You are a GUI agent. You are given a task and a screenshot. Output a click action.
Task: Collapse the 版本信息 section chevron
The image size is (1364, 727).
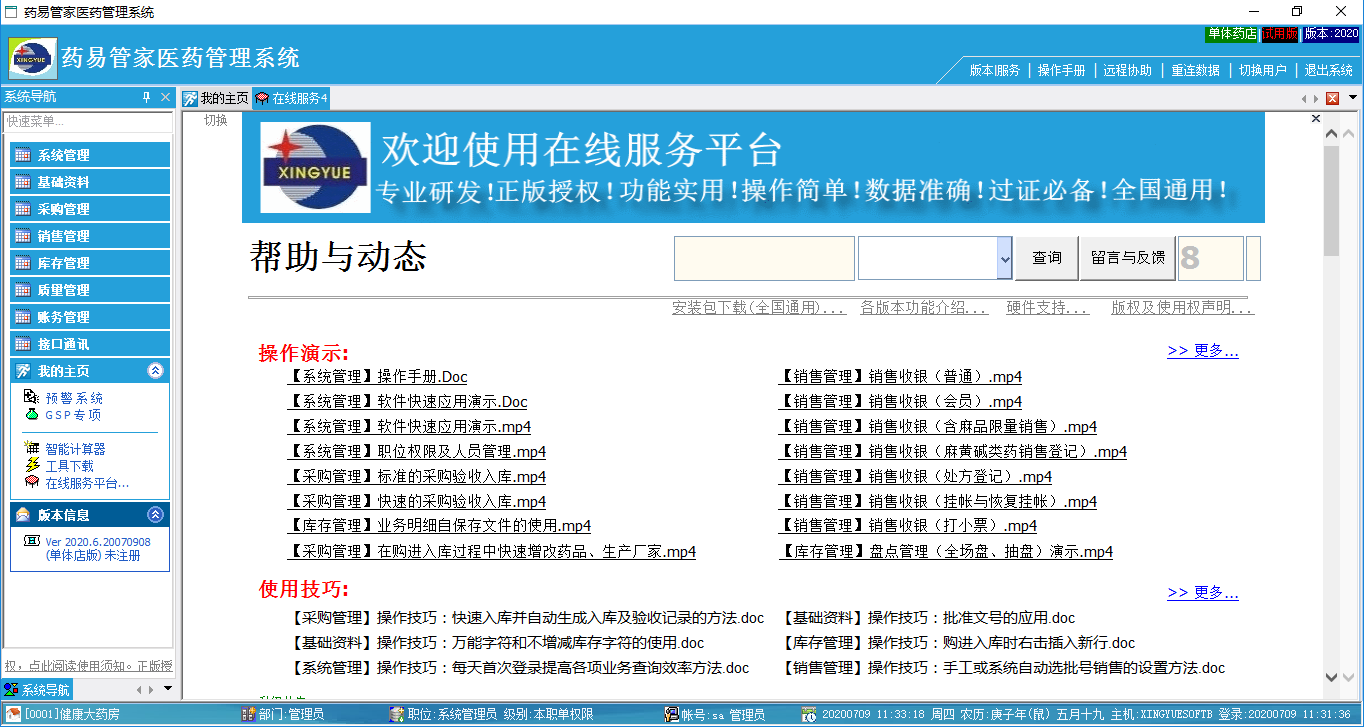[155, 515]
